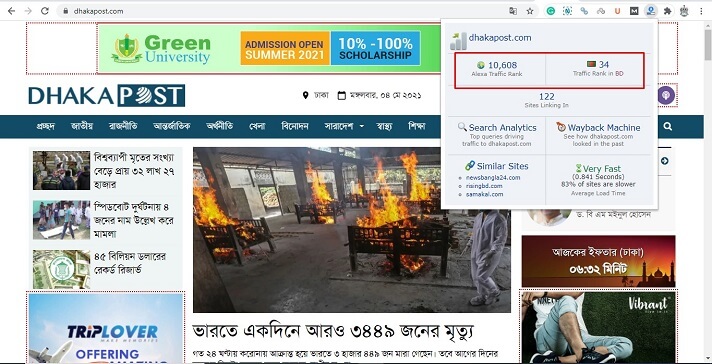
Task: Open the 45 billion dollar reserve headline
Action: tap(130, 263)
